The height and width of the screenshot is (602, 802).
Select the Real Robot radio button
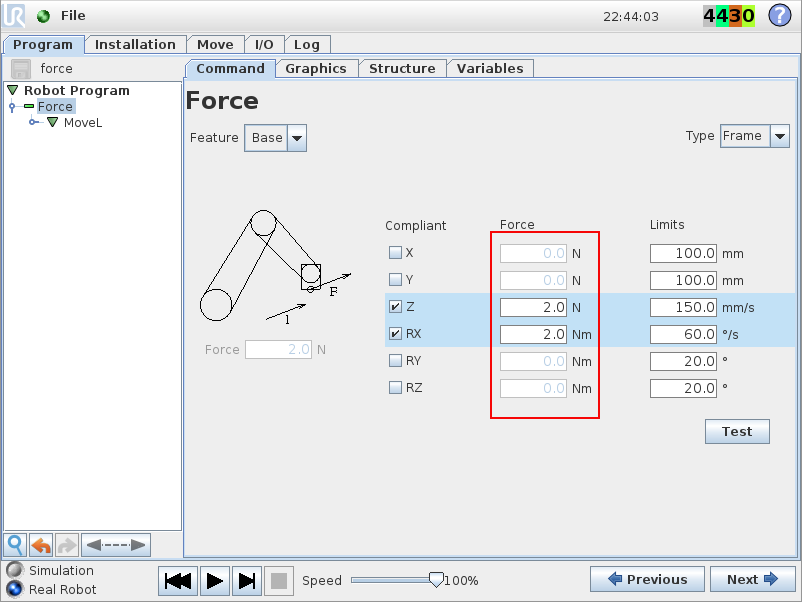[x=15, y=589]
